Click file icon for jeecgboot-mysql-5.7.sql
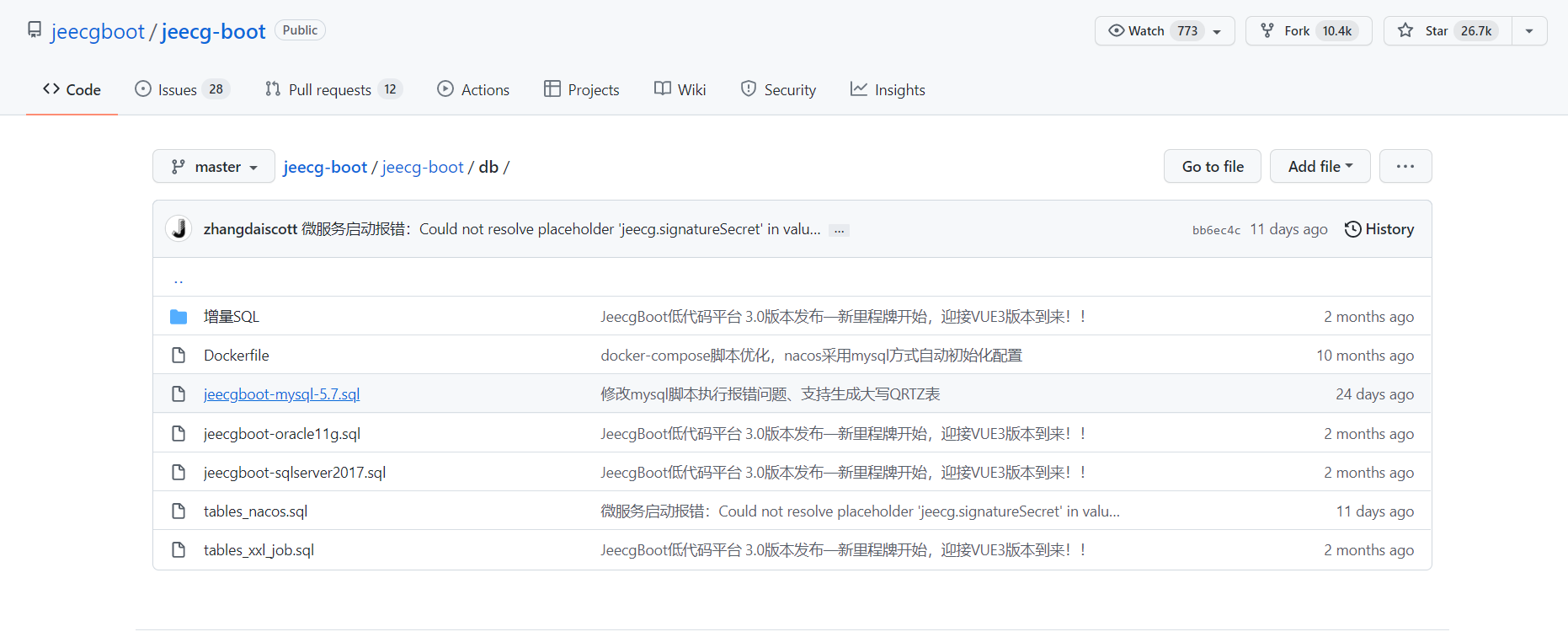 coord(179,394)
